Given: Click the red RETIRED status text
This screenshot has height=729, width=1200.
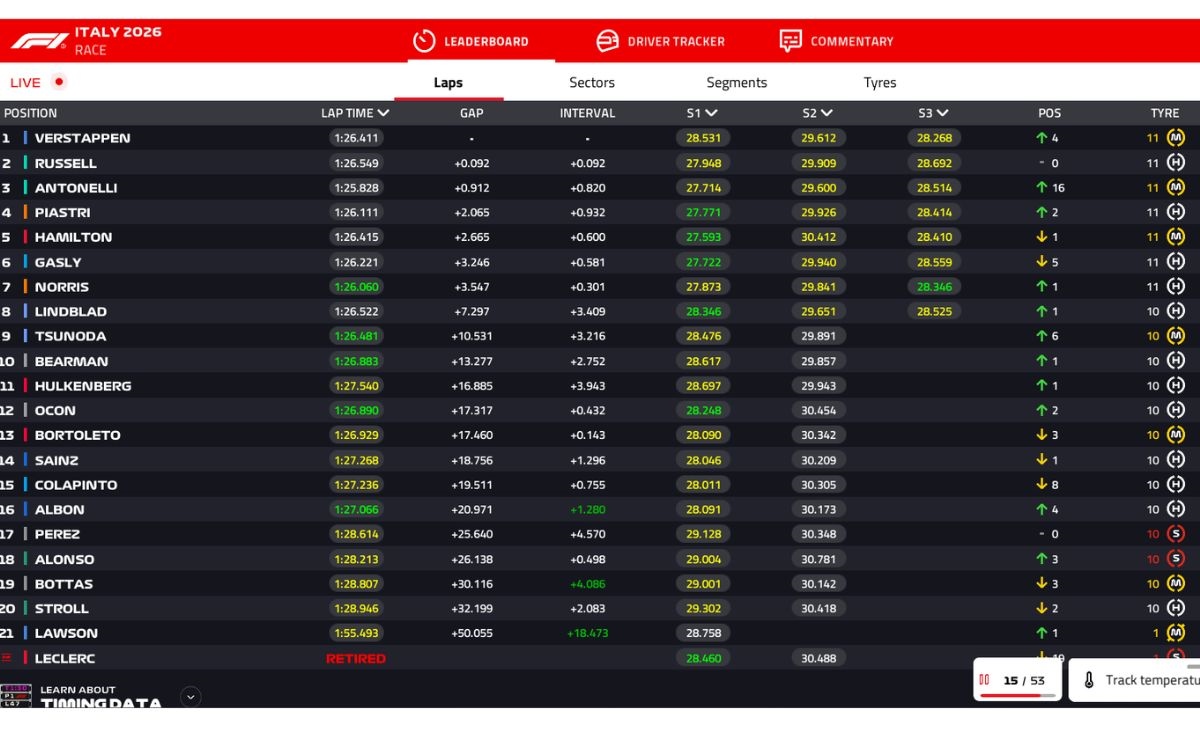Looking at the screenshot, I should tap(356, 658).
